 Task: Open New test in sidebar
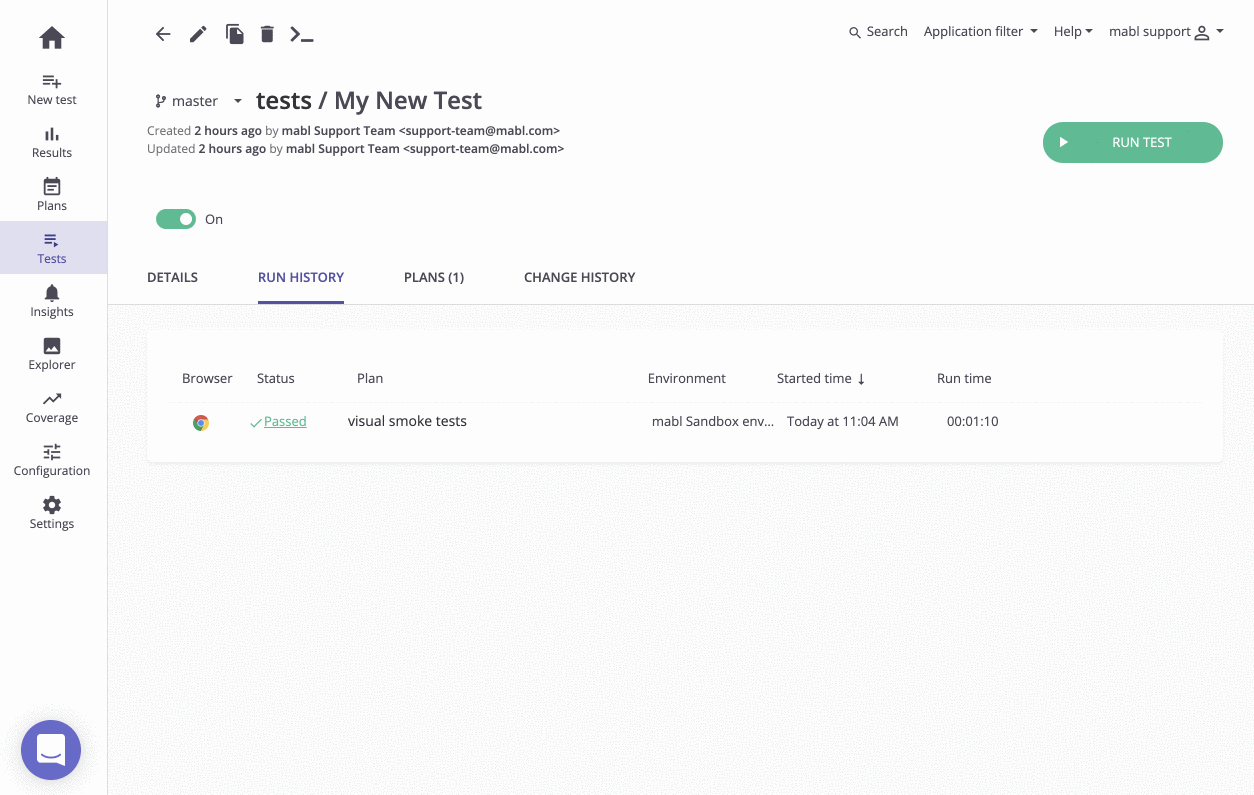pyautogui.click(x=52, y=89)
